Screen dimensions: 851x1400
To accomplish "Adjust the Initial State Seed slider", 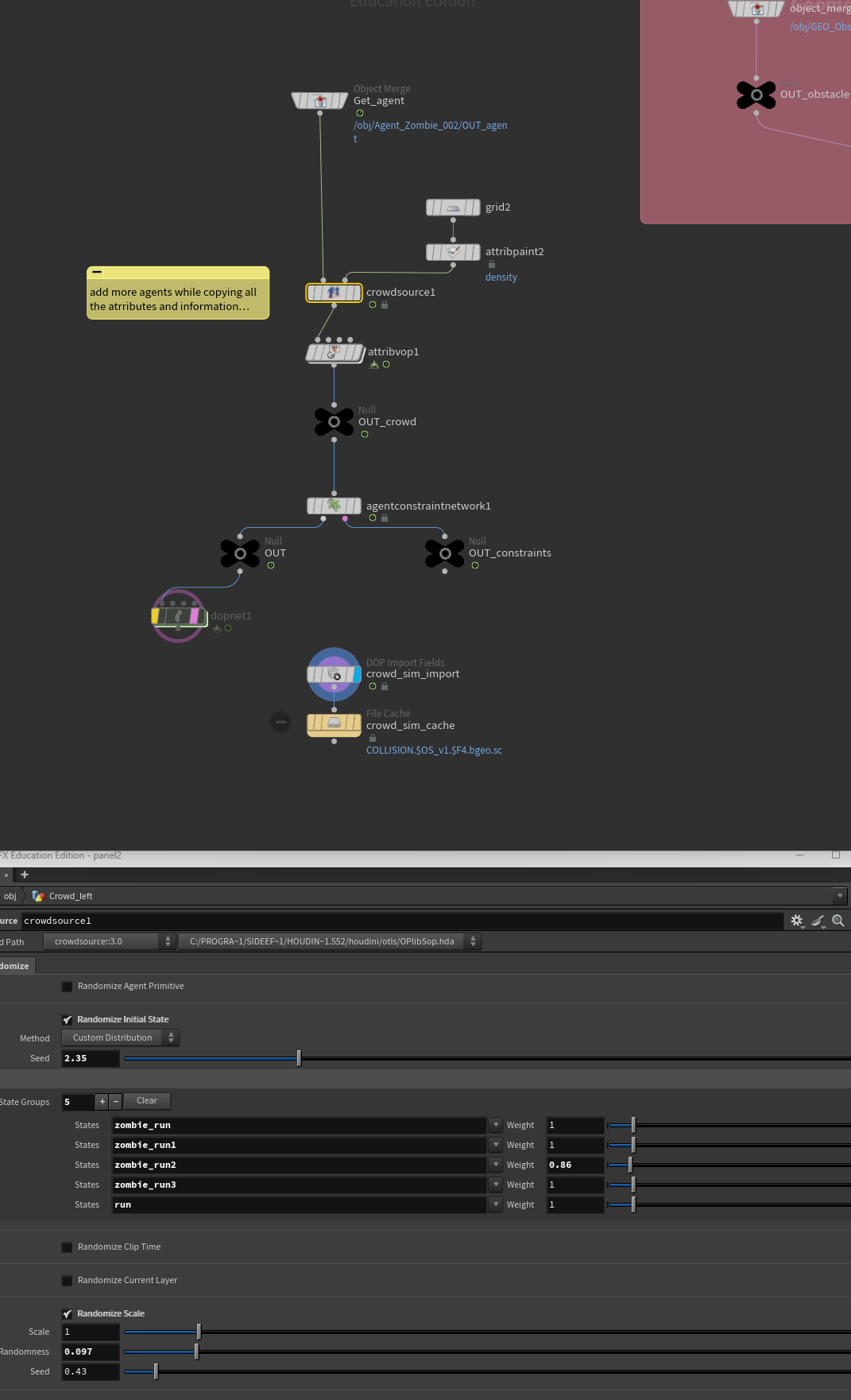I will (299, 1058).
